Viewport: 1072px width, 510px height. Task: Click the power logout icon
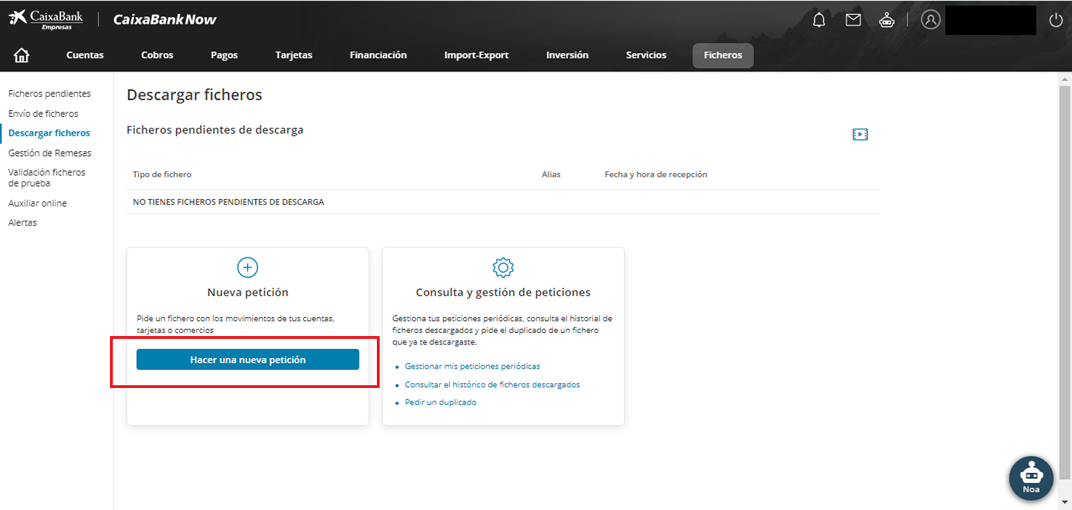1056,20
